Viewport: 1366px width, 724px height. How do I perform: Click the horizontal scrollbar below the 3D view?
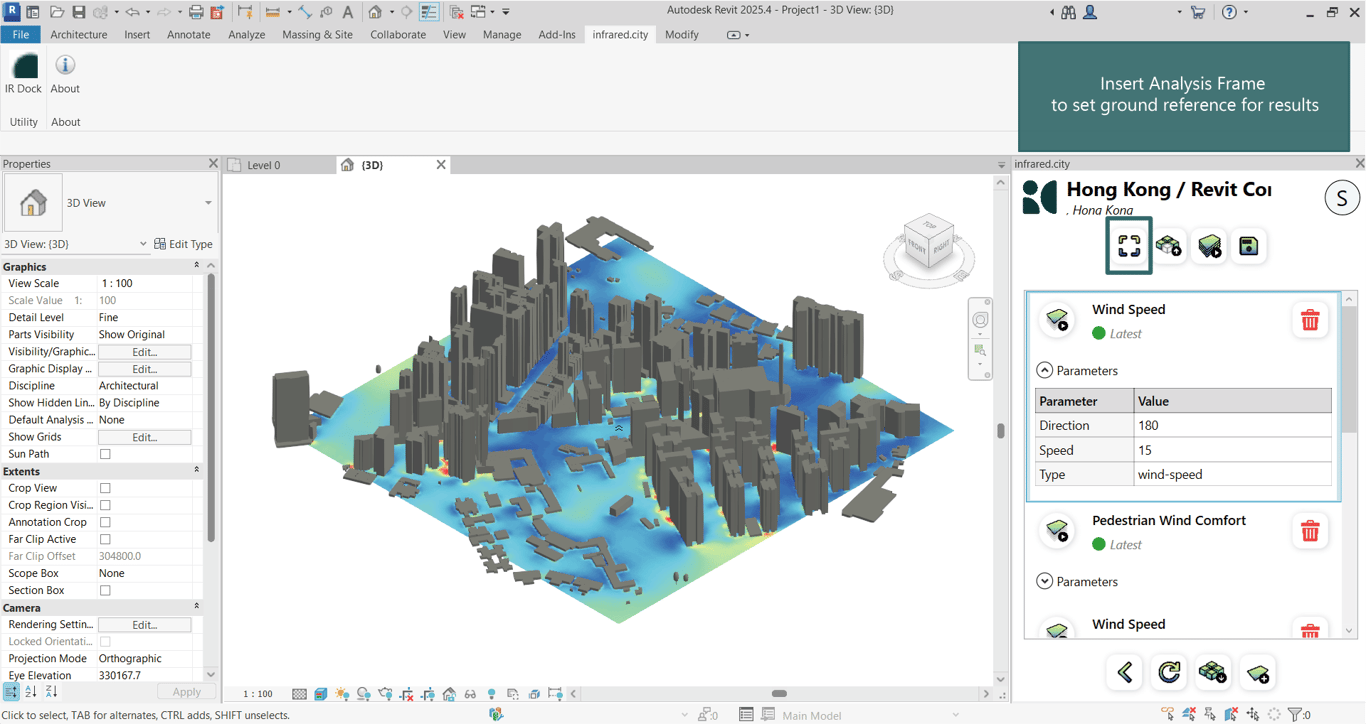point(779,693)
